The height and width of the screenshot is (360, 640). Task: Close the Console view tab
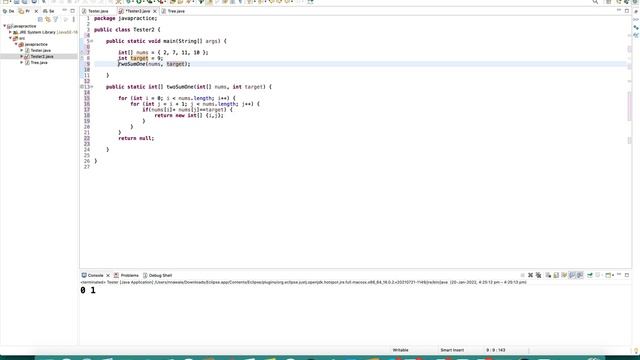point(108,276)
